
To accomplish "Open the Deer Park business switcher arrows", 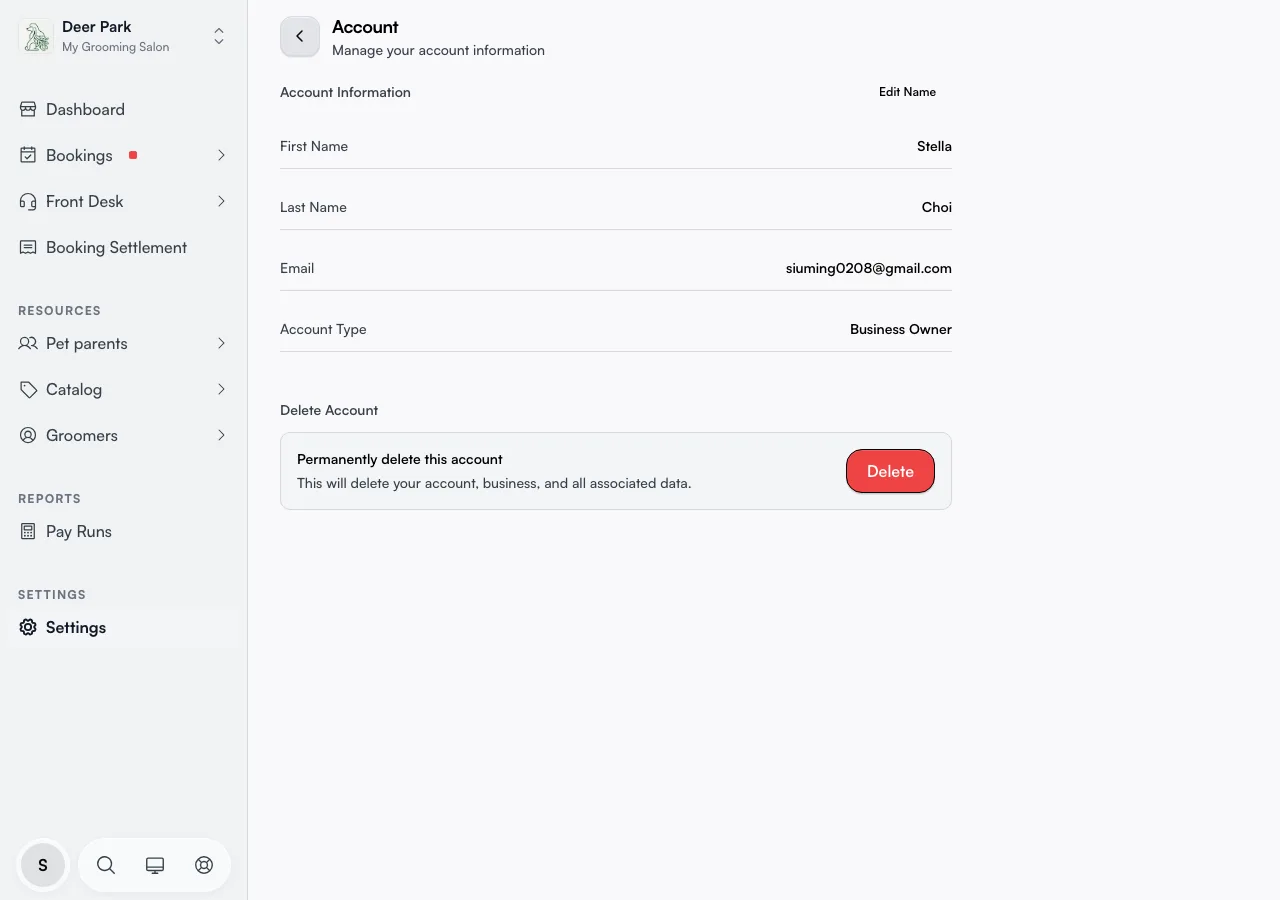I will [219, 37].
